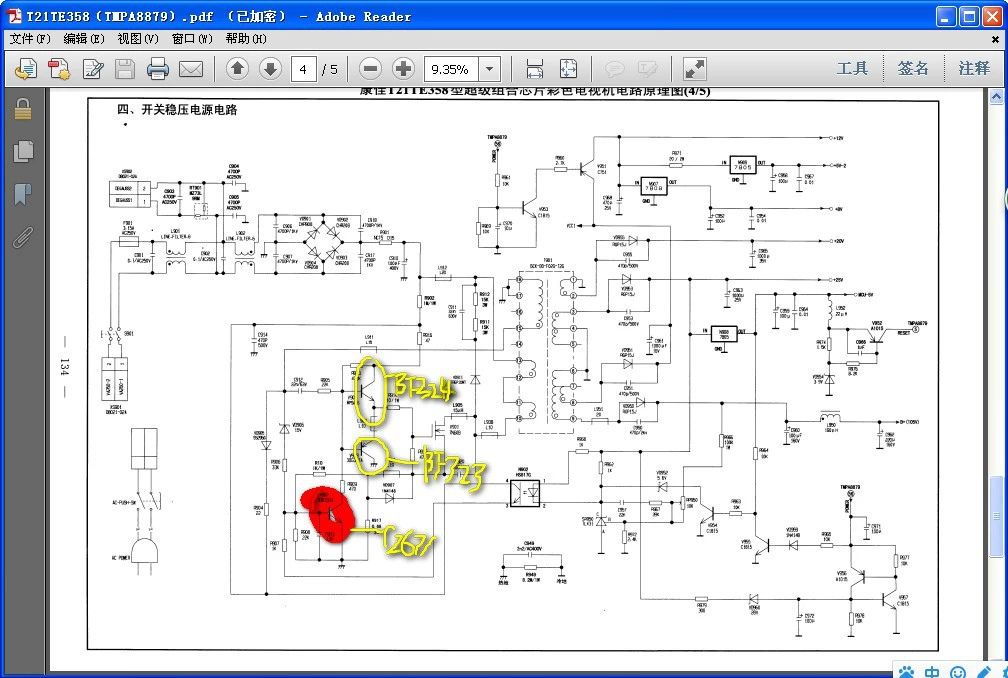
Task: Open the 帮助(H) menu
Action: pyautogui.click(x=246, y=39)
